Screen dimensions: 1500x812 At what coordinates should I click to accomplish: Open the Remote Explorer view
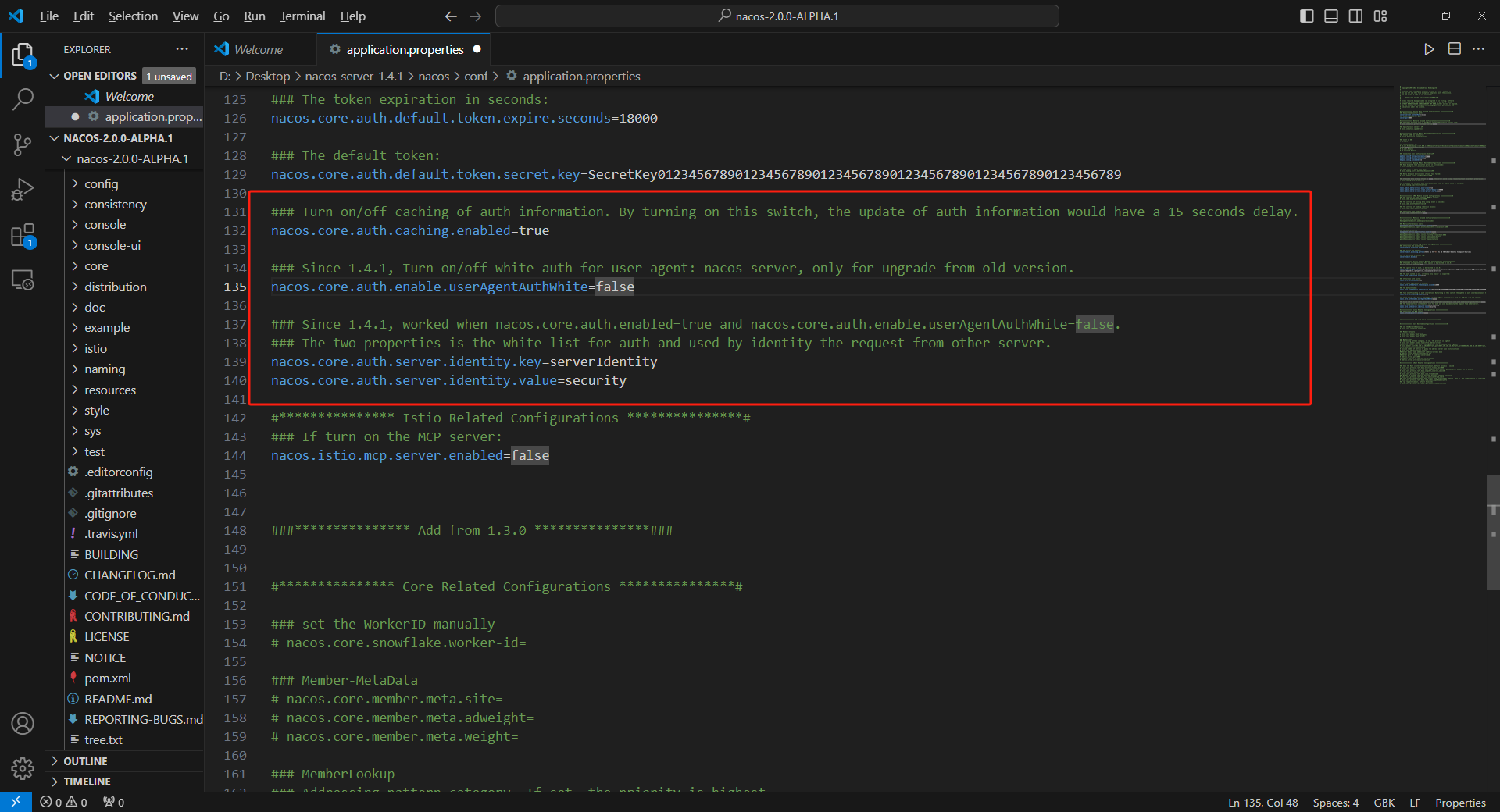[x=23, y=280]
